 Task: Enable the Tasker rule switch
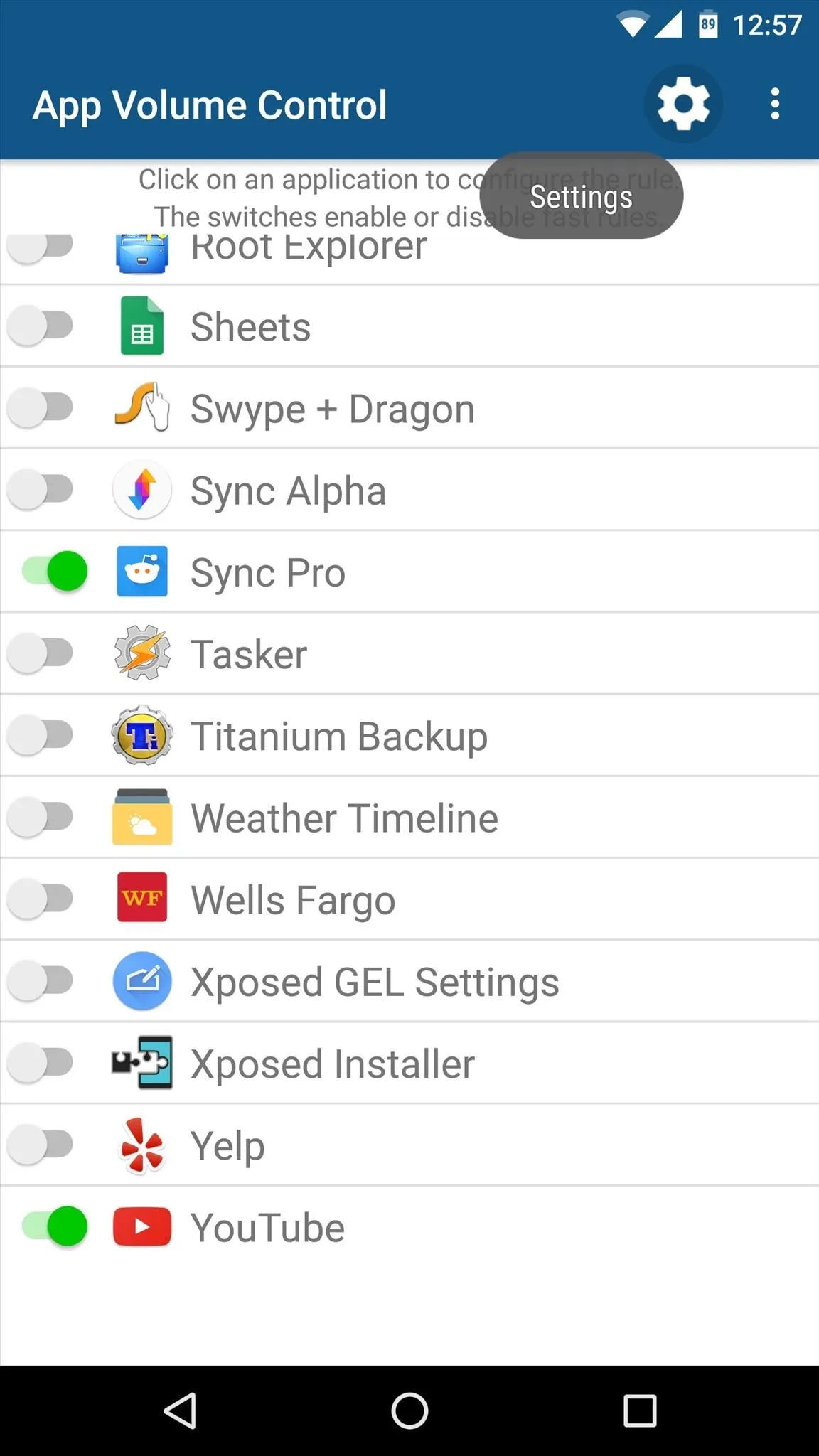point(40,653)
